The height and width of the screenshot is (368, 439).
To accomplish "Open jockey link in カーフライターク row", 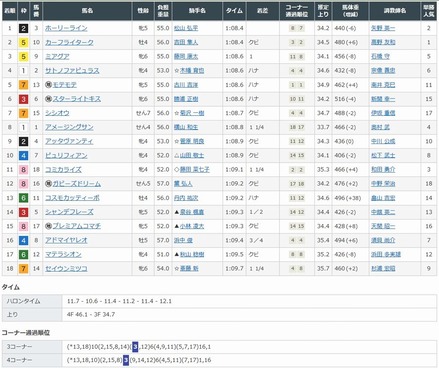I will [186, 42].
